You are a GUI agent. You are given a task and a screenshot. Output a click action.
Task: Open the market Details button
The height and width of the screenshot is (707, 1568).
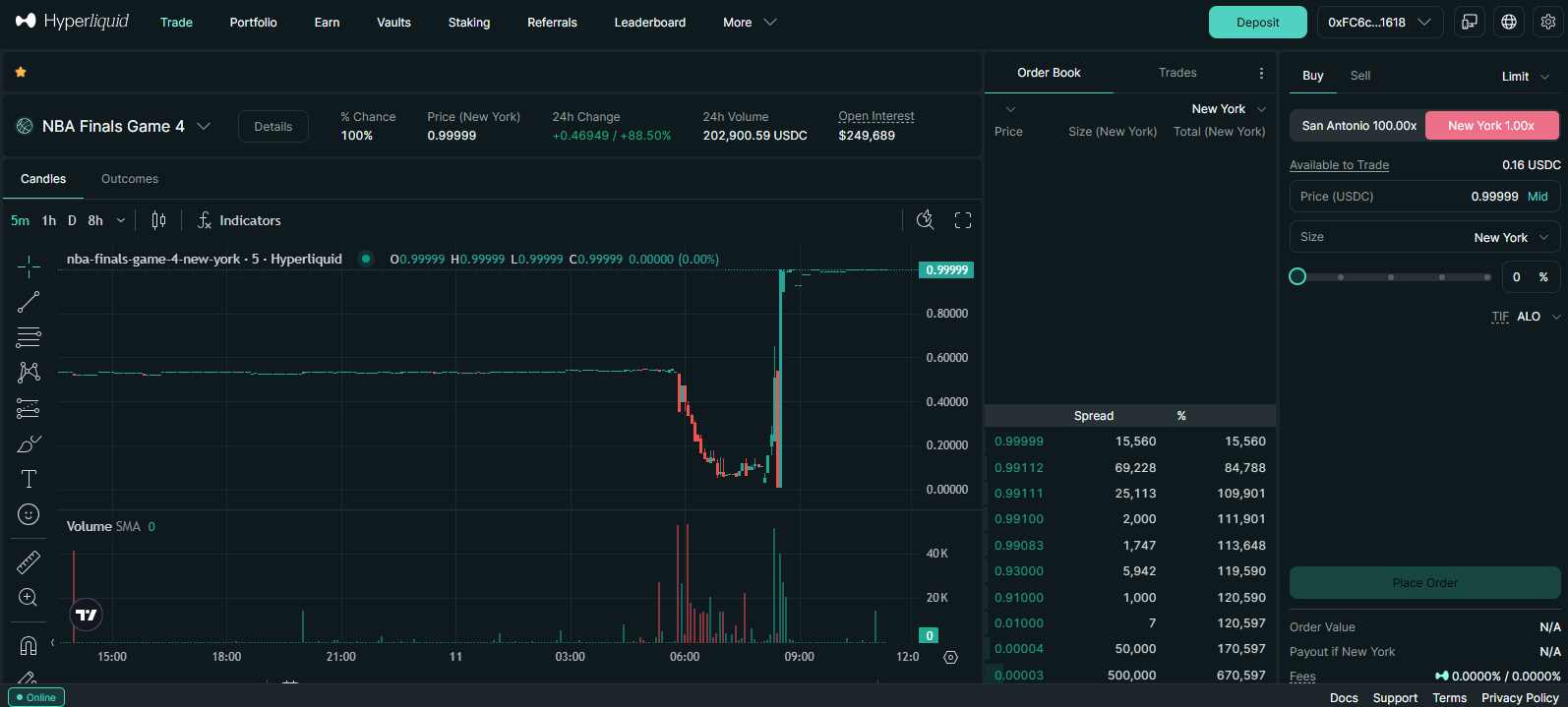click(273, 126)
